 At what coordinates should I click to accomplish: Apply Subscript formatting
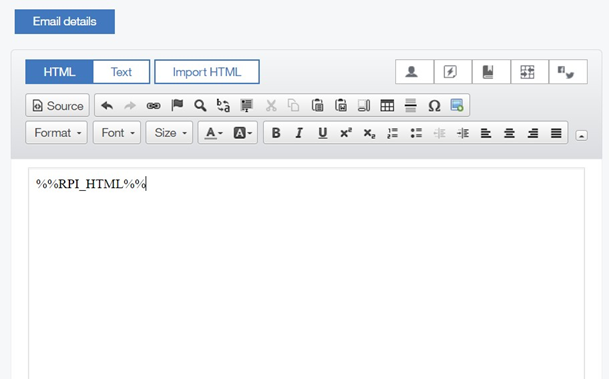coord(369,133)
